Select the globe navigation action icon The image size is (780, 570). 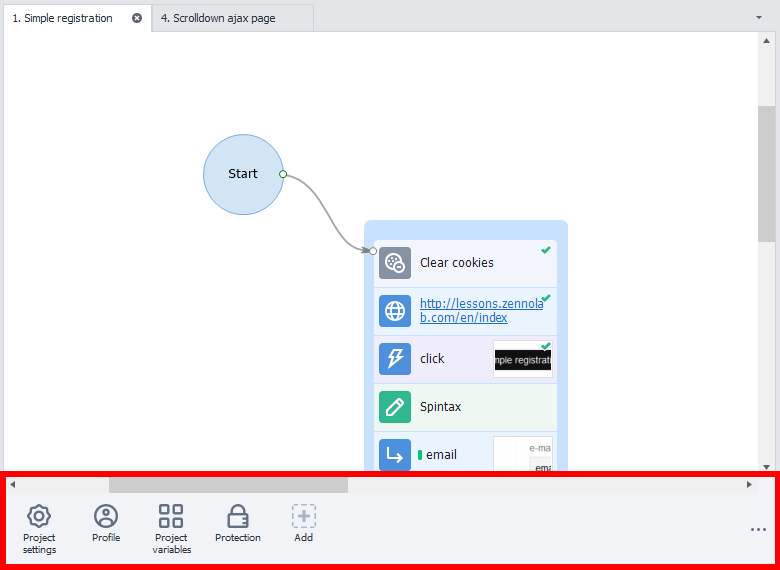click(395, 311)
